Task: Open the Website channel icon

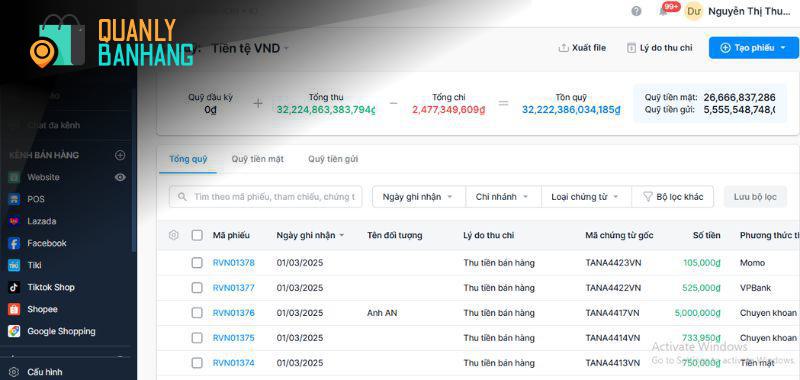Action: [14, 177]
